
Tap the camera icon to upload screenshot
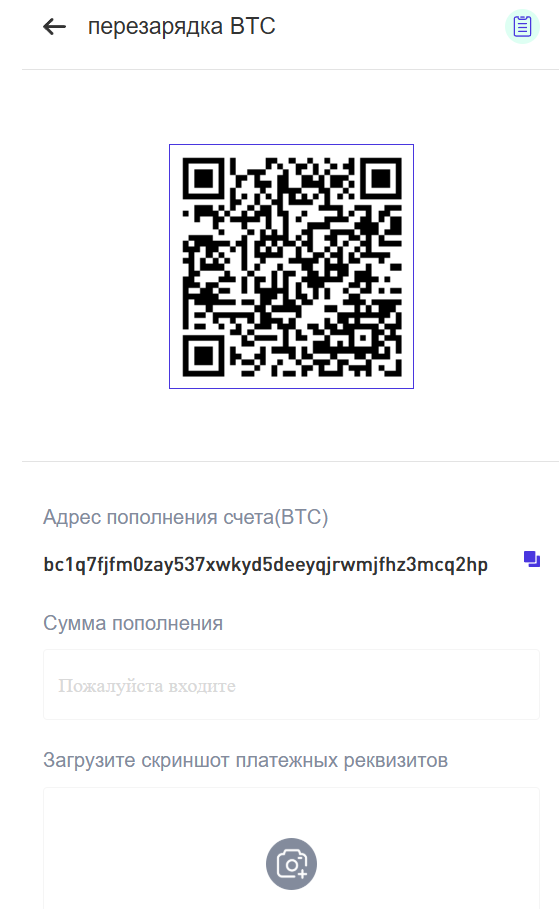291,864
